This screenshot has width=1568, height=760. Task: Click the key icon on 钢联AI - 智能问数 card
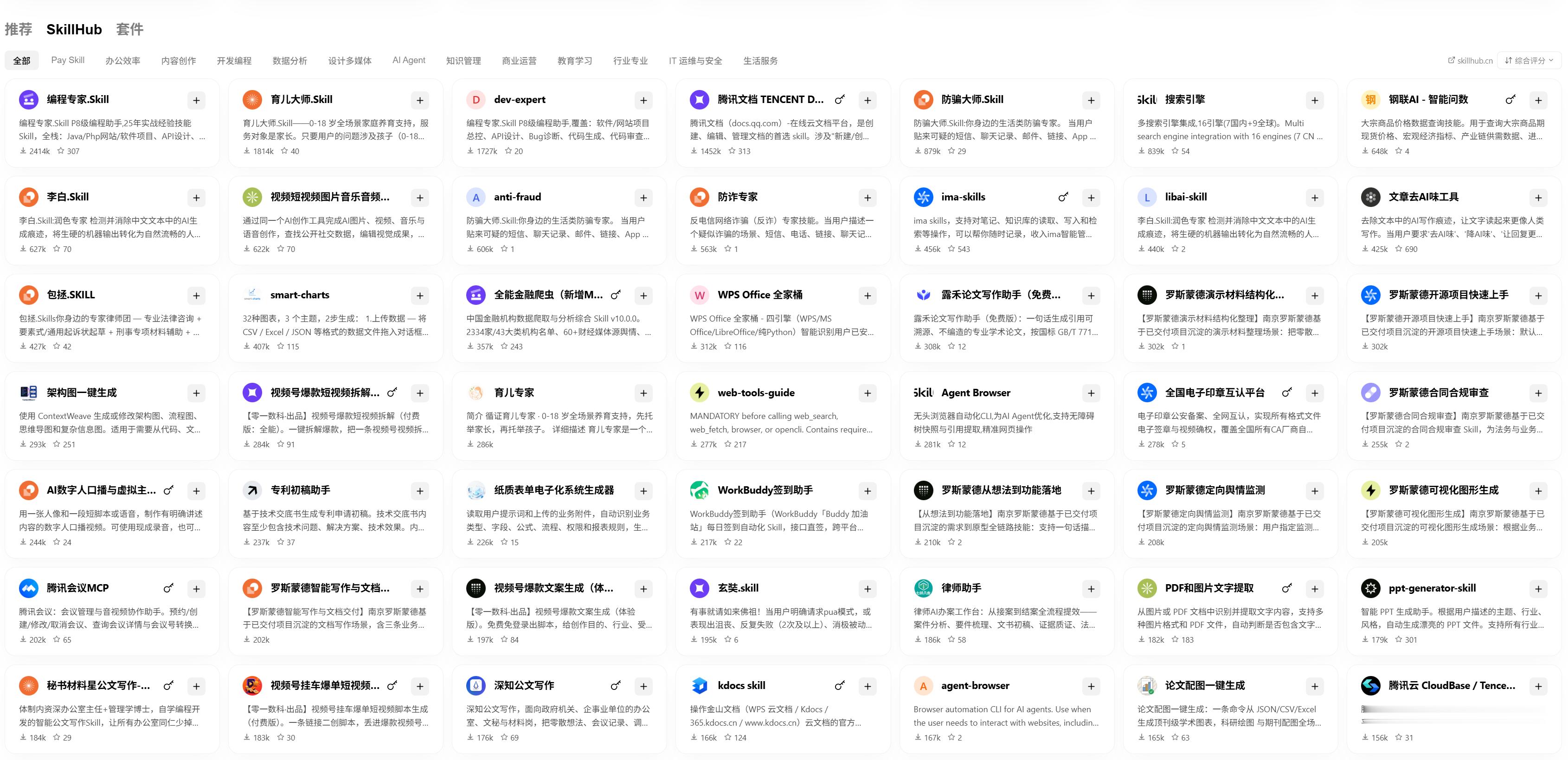[1511, 99]
